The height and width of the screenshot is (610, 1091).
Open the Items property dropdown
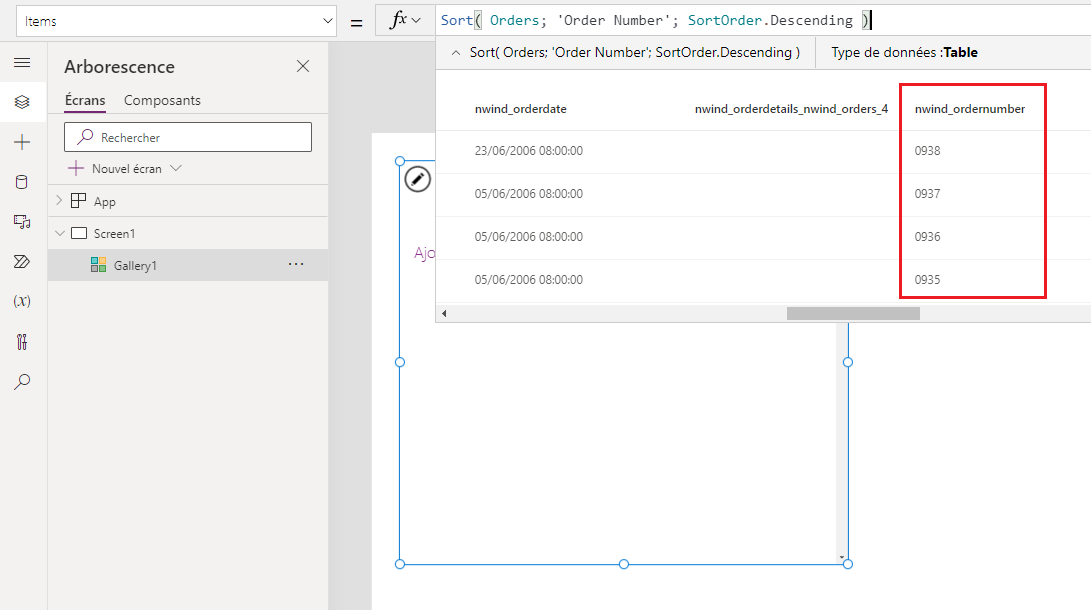tap(177, 21)
